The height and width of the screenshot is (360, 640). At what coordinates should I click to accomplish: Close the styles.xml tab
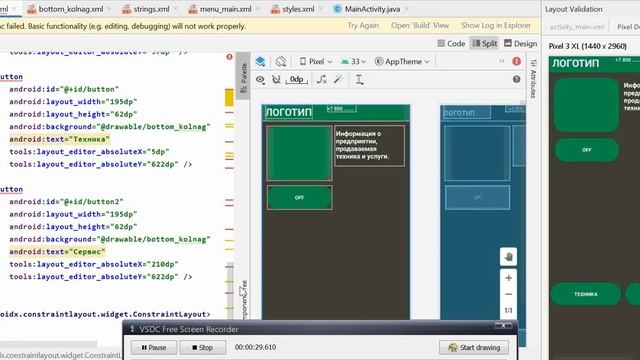pos(321,9)
